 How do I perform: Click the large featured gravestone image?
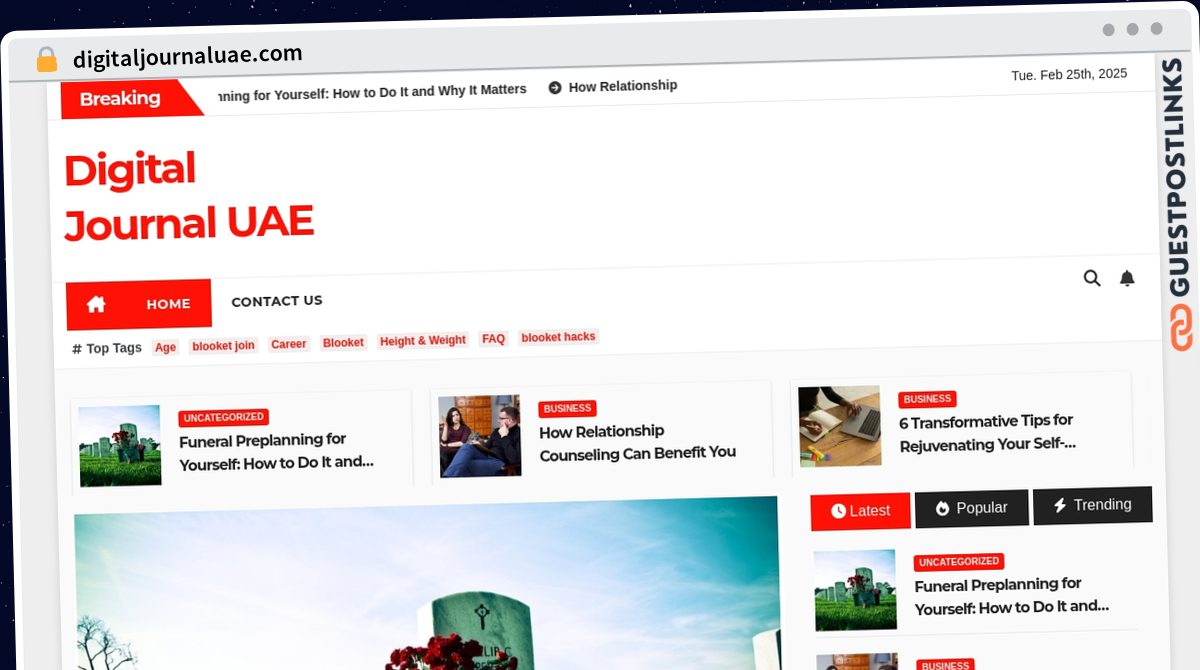[x=427, y=585]
